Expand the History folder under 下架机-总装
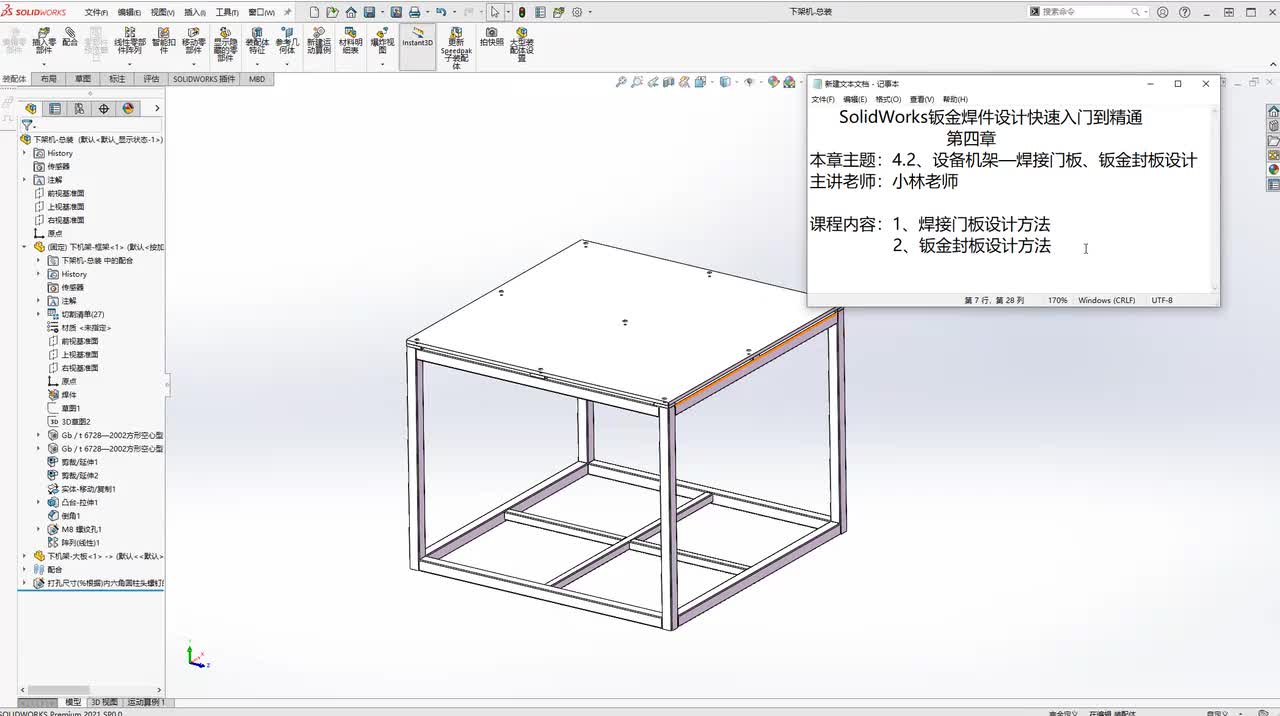The width and height of the screenshot is (1280, 716). coord(25,153)
